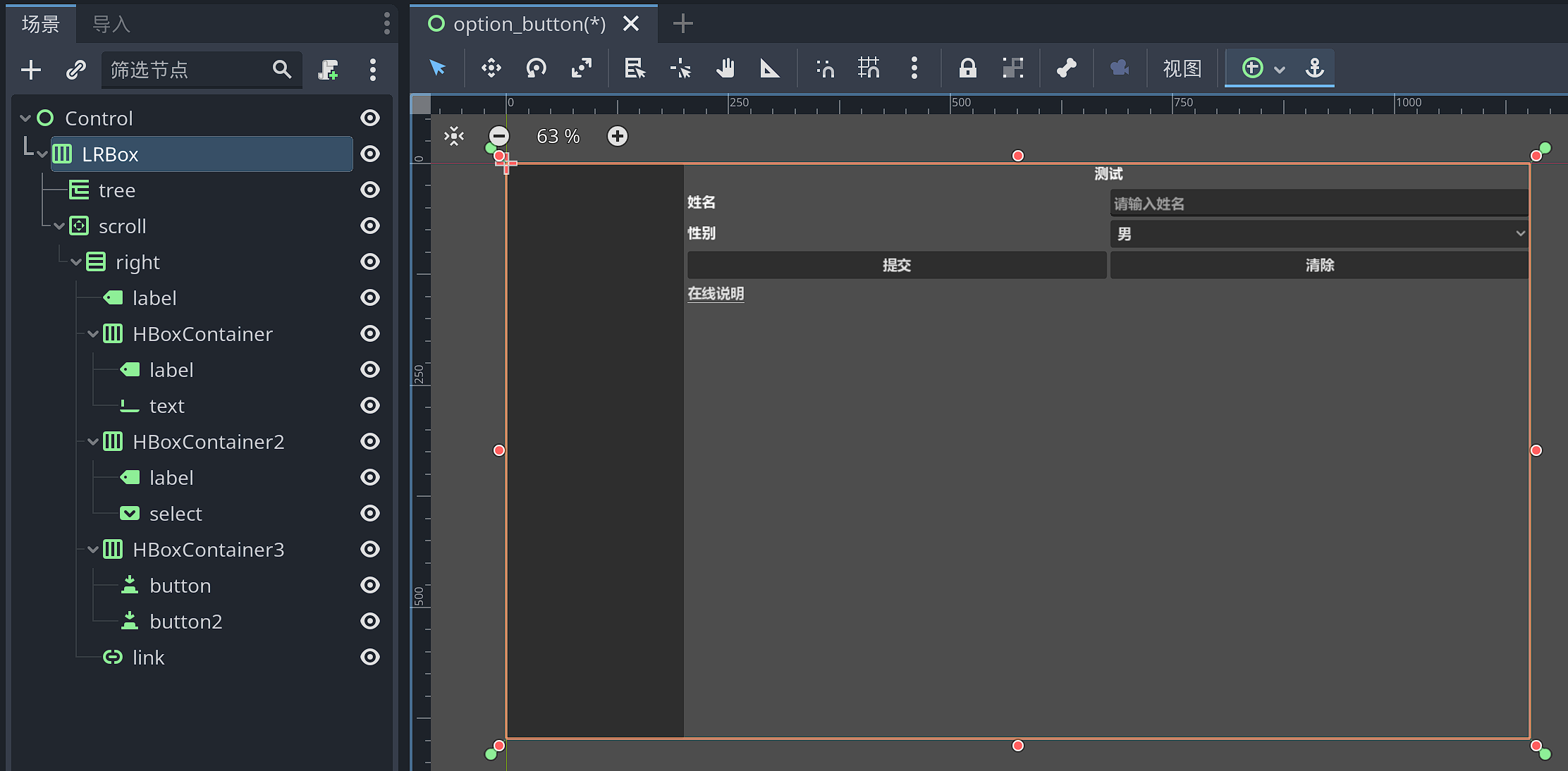Hide the scroll node
1568x771 pixels.
[370, 226]
